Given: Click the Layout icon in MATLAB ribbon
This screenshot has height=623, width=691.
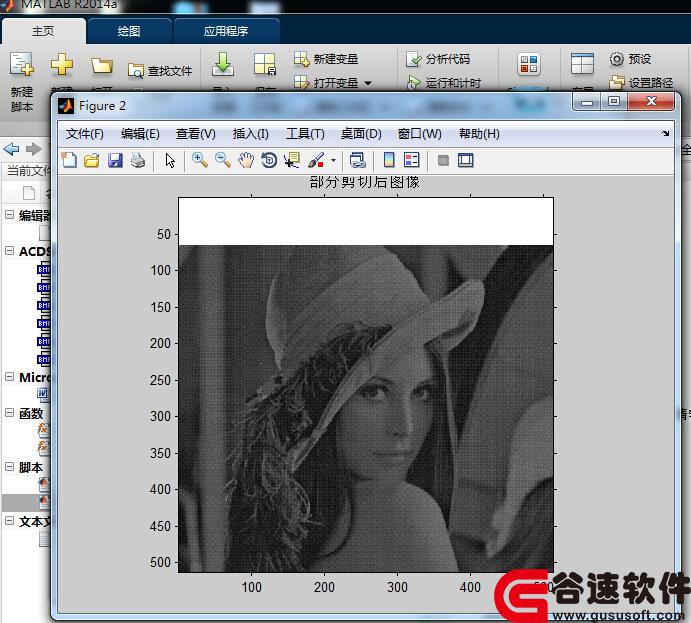Looking at the screenshot, I should tap(582, 64).
